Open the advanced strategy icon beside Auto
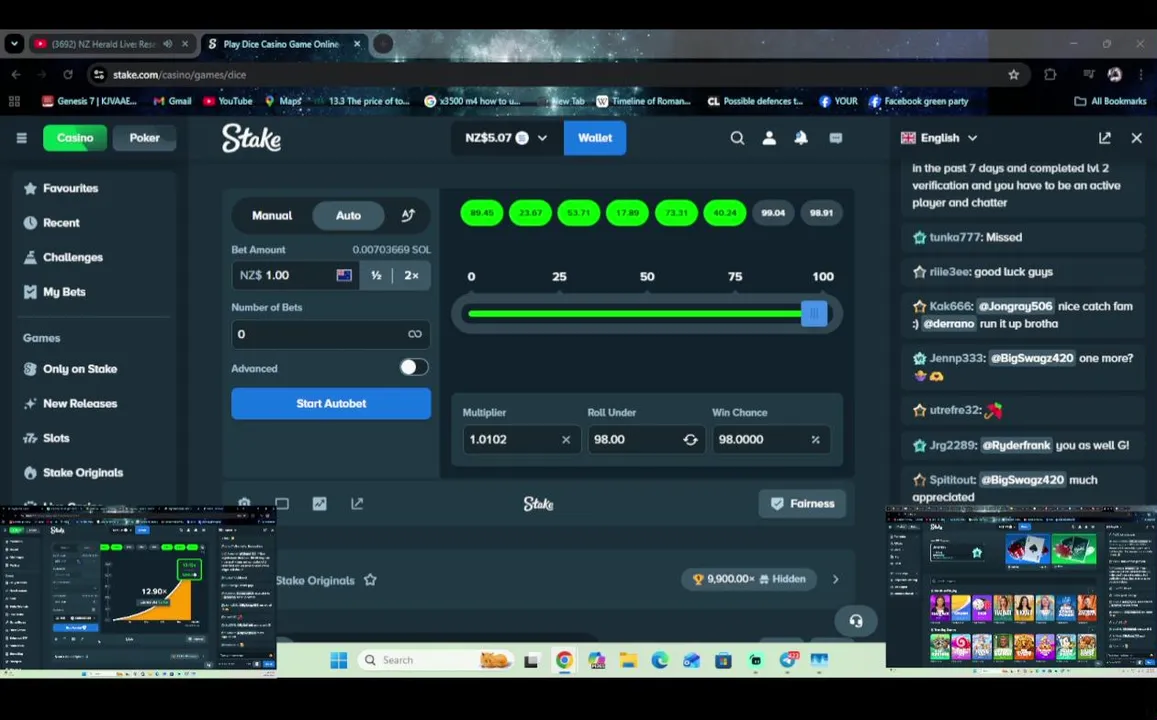This screenshot has width=1157, height=720. [x=408, y=215]
